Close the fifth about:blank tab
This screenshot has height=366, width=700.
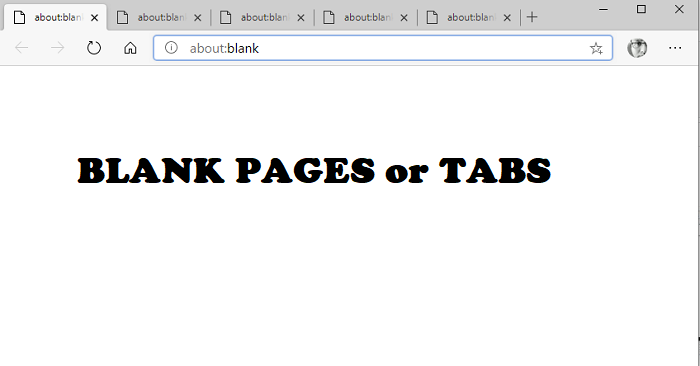pos(507,18)
